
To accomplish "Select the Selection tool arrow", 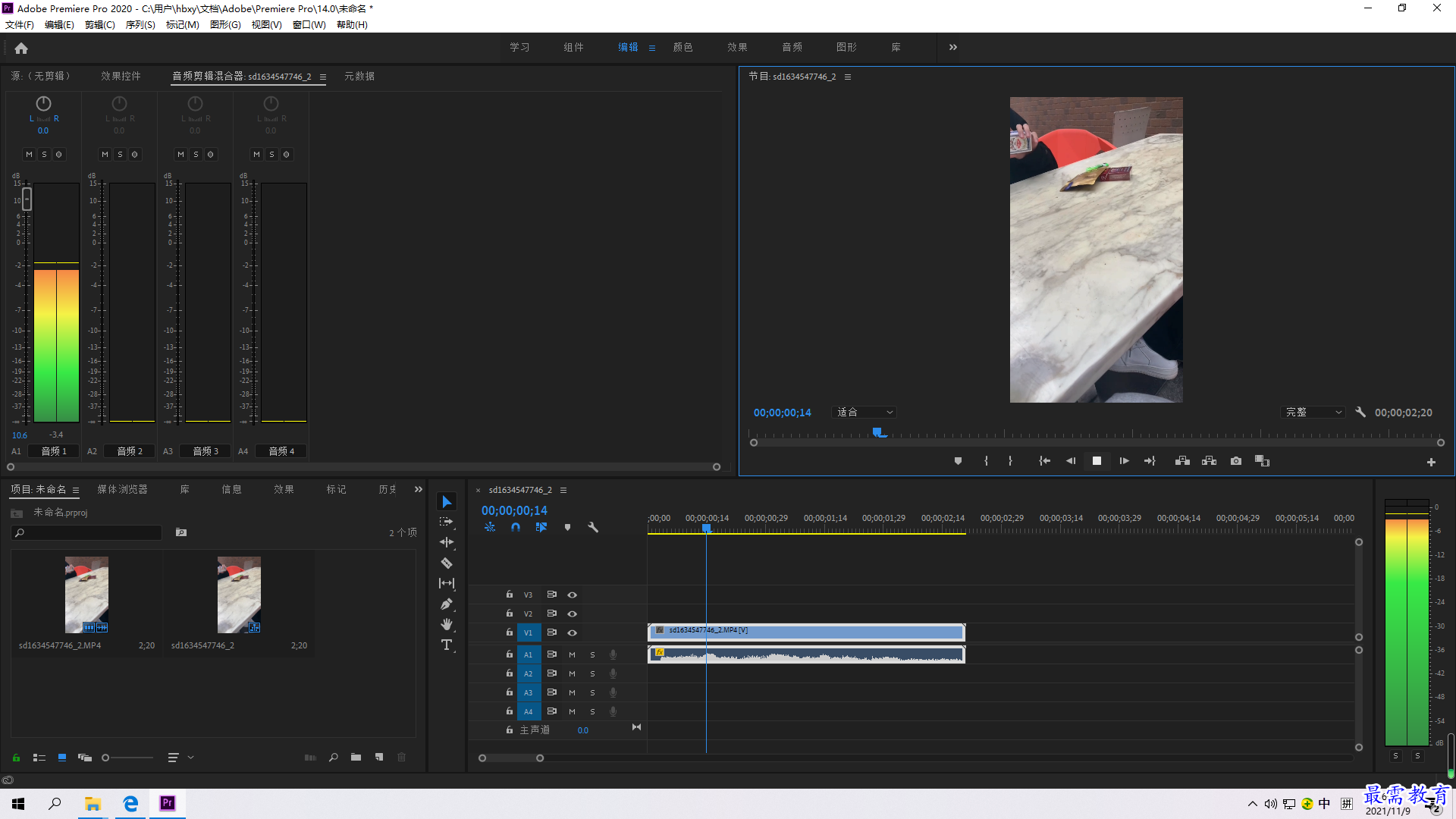I will coord(447,502).
